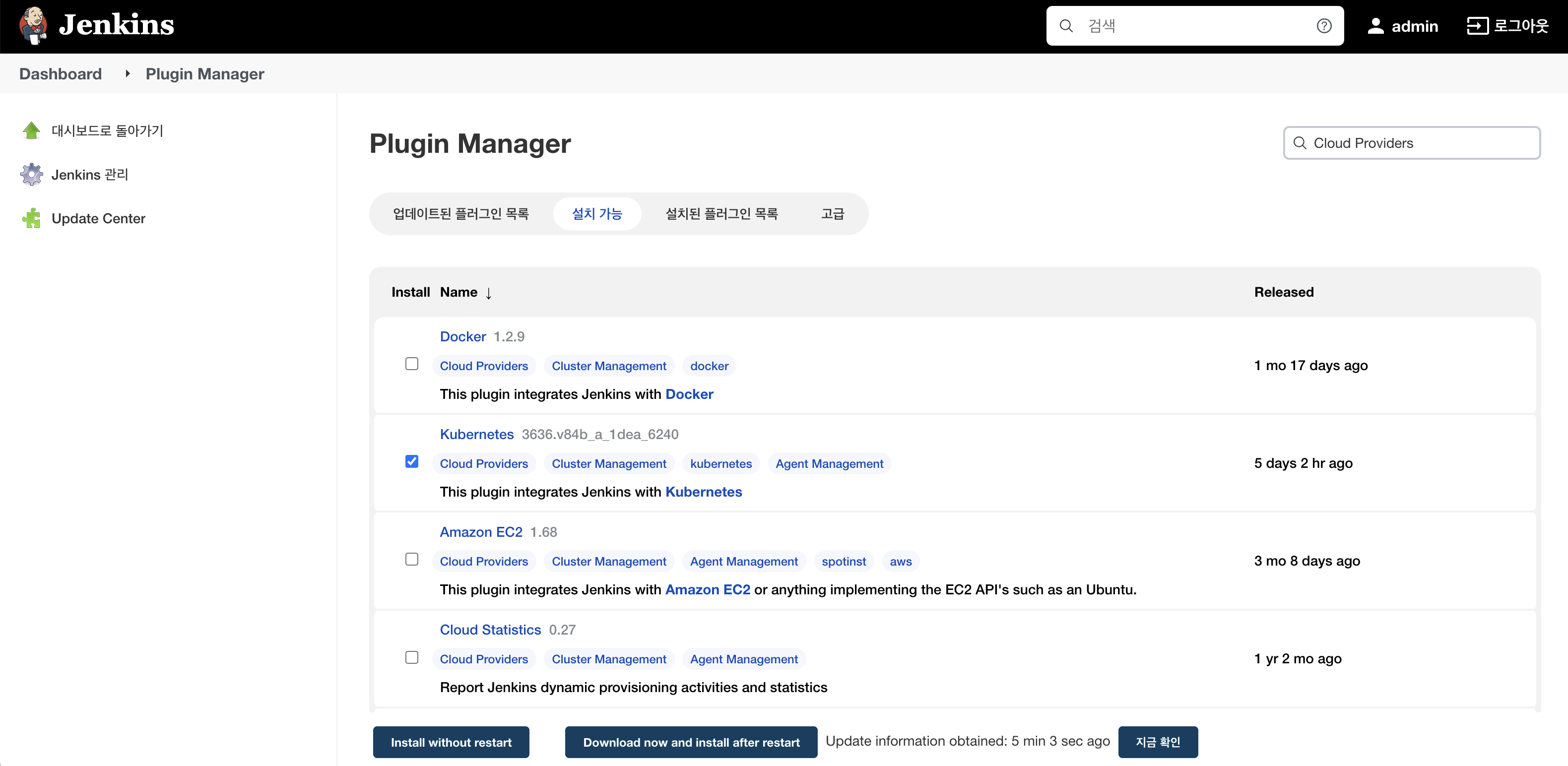This screenshot has width=1568, height=766.
Task: Check the Amazon EC2 plugin checkbox
Action: pos(411,559)
